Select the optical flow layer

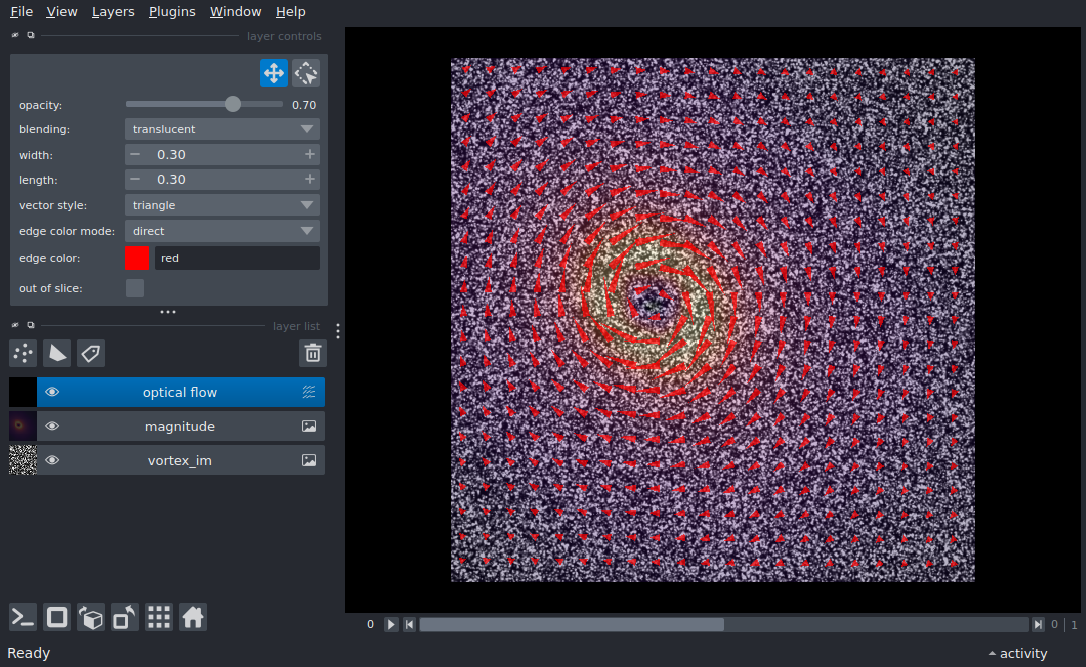click(180, 392)
